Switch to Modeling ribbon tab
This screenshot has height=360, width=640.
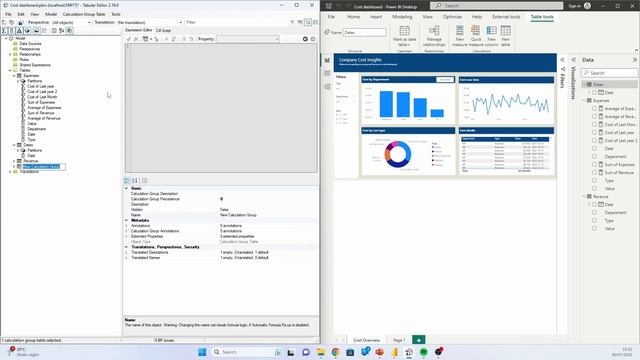pyautogui.click(x=402, y=17)
